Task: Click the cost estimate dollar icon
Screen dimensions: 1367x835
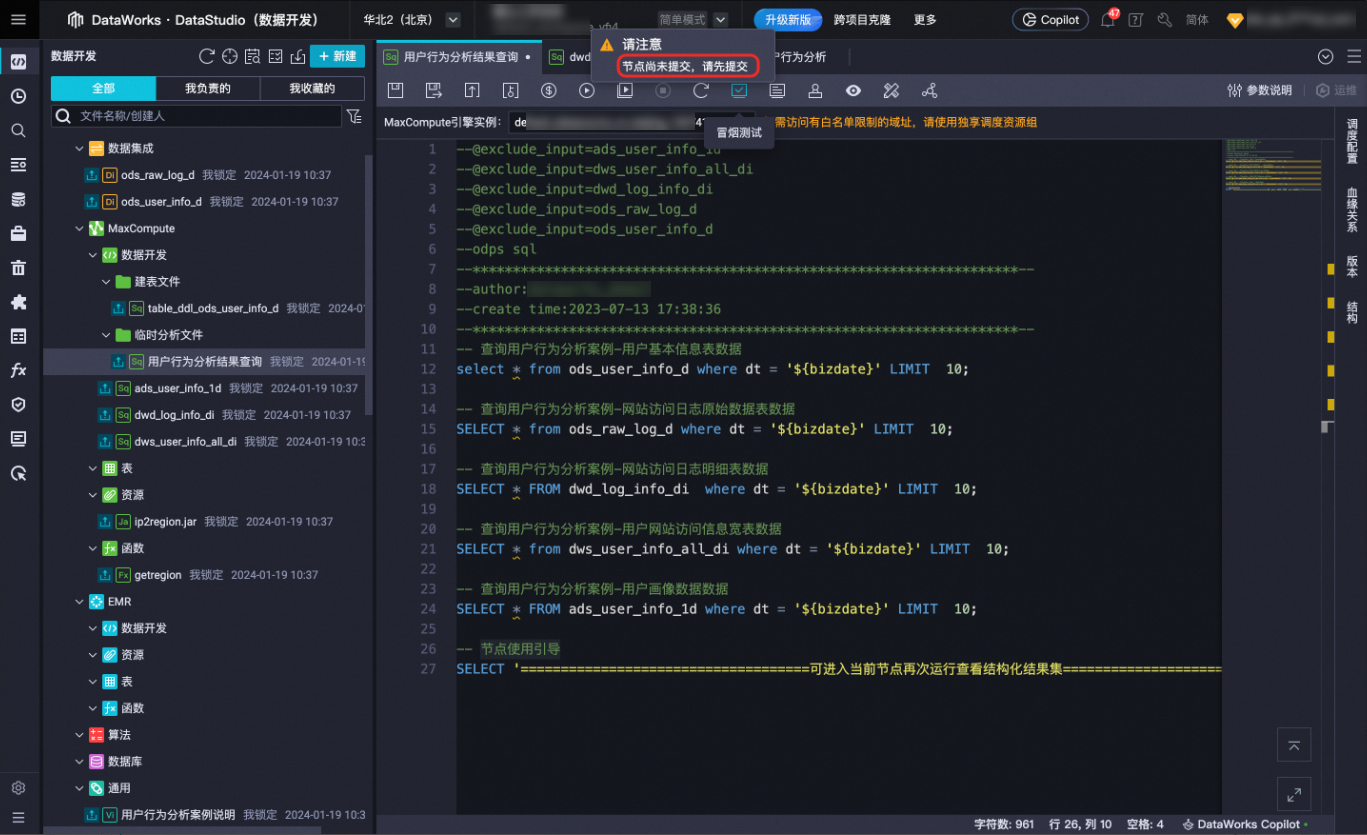Action: coord(549,90)
